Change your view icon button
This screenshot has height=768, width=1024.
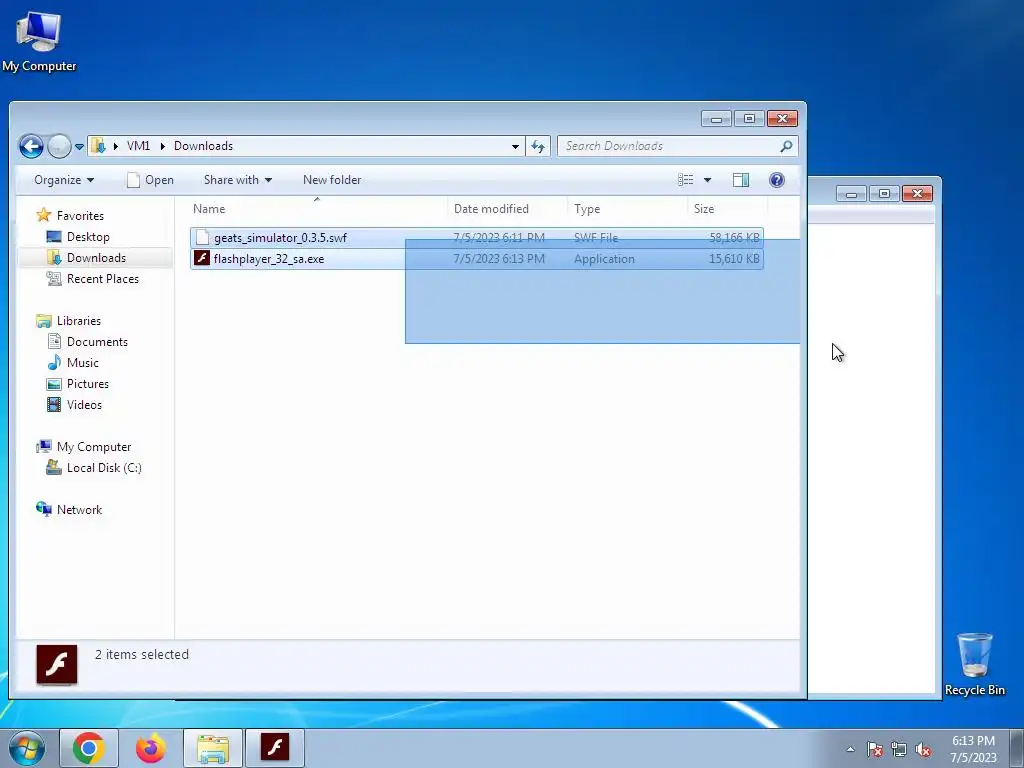686,180
